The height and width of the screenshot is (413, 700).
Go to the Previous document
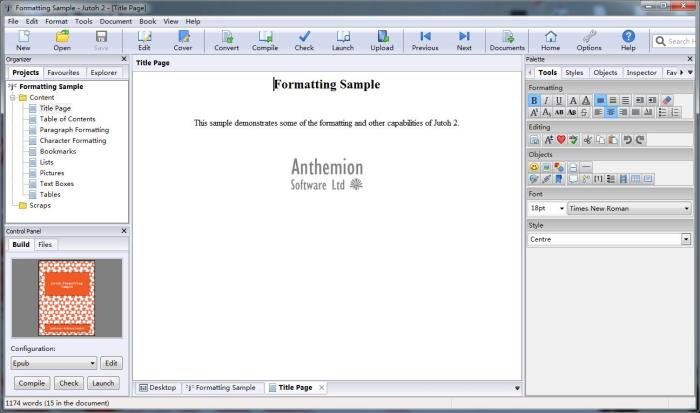pos(425,40)
